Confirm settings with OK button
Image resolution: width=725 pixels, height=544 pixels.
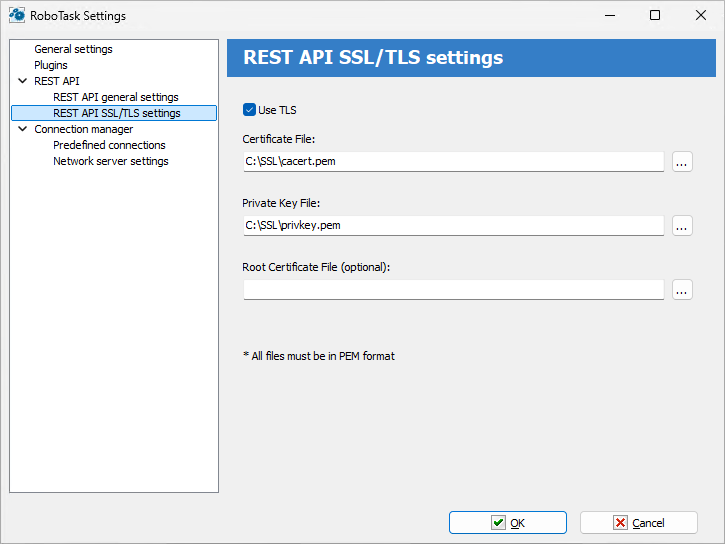[x=508, y=523]
